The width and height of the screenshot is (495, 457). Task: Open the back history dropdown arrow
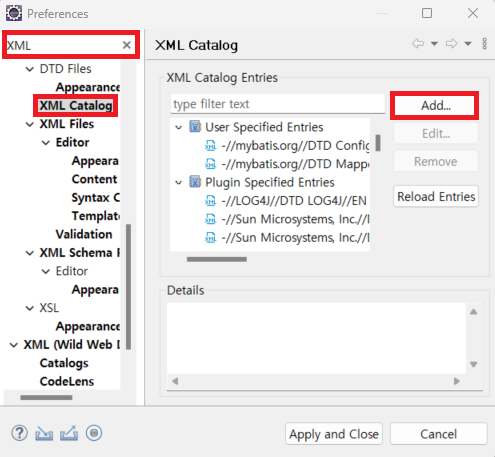(x=434, y=44)
